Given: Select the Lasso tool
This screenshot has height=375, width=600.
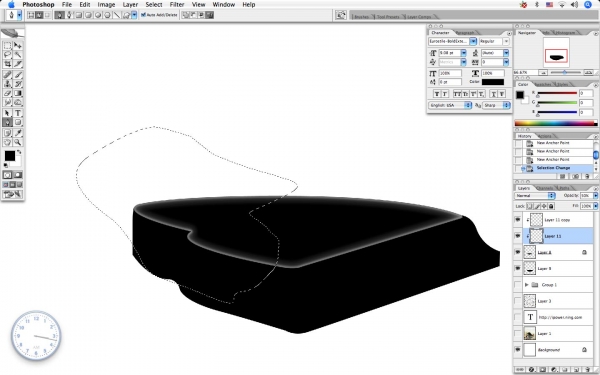Looking at the screenshot, I should pos(7,55).
